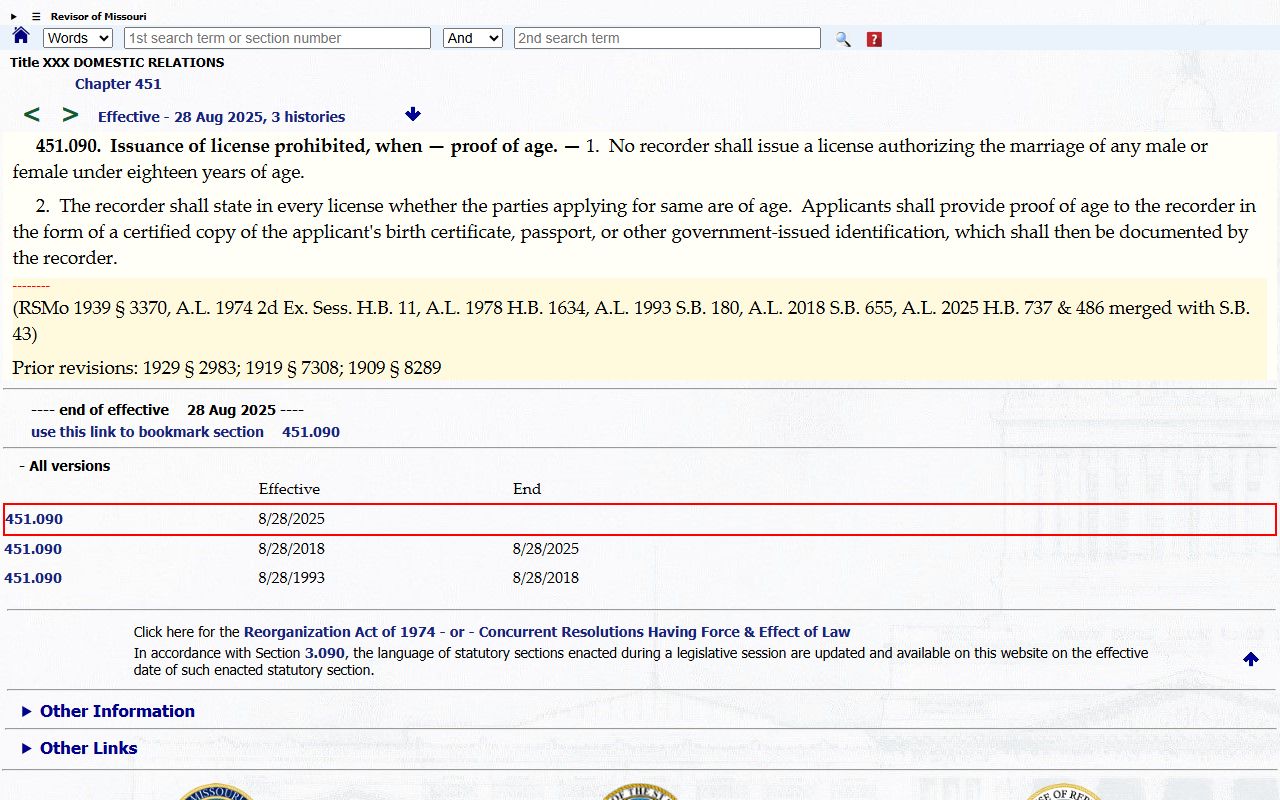
Task: Expand the Other Links section
Action: click(79, 748)
